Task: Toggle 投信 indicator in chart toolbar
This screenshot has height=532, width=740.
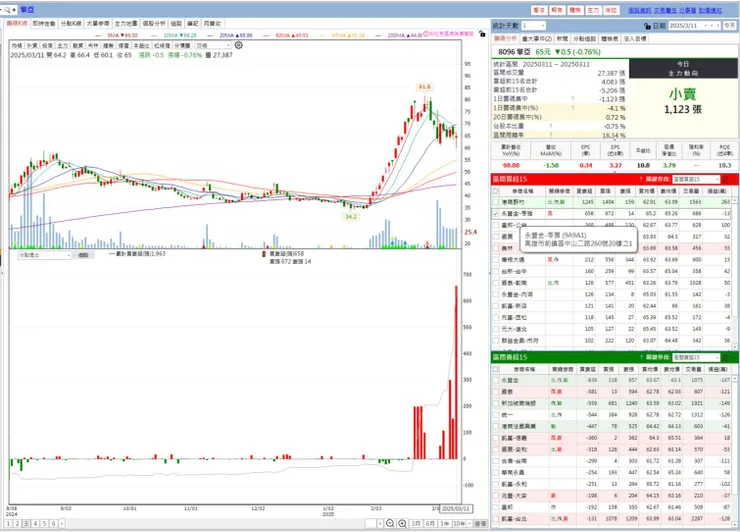Action: [x=47, y=45]
